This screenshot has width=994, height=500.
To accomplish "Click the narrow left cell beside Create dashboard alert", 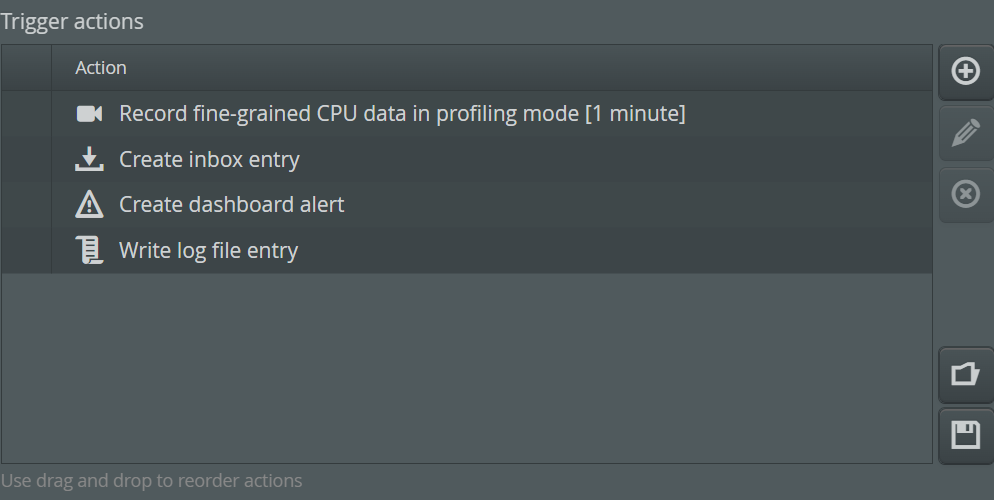I will tap(26, 205).
